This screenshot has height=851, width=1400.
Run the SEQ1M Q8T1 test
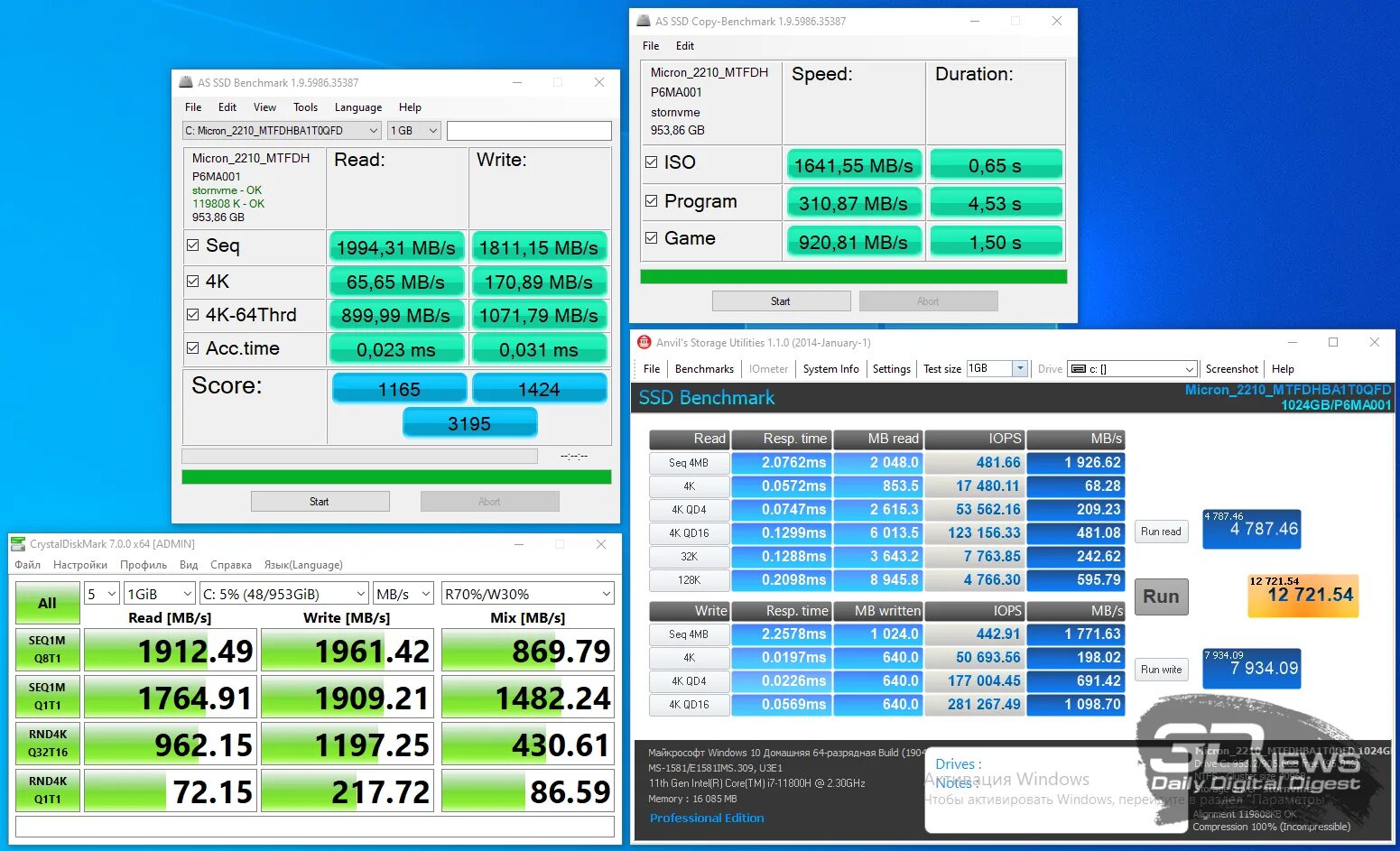coord(48,650)
